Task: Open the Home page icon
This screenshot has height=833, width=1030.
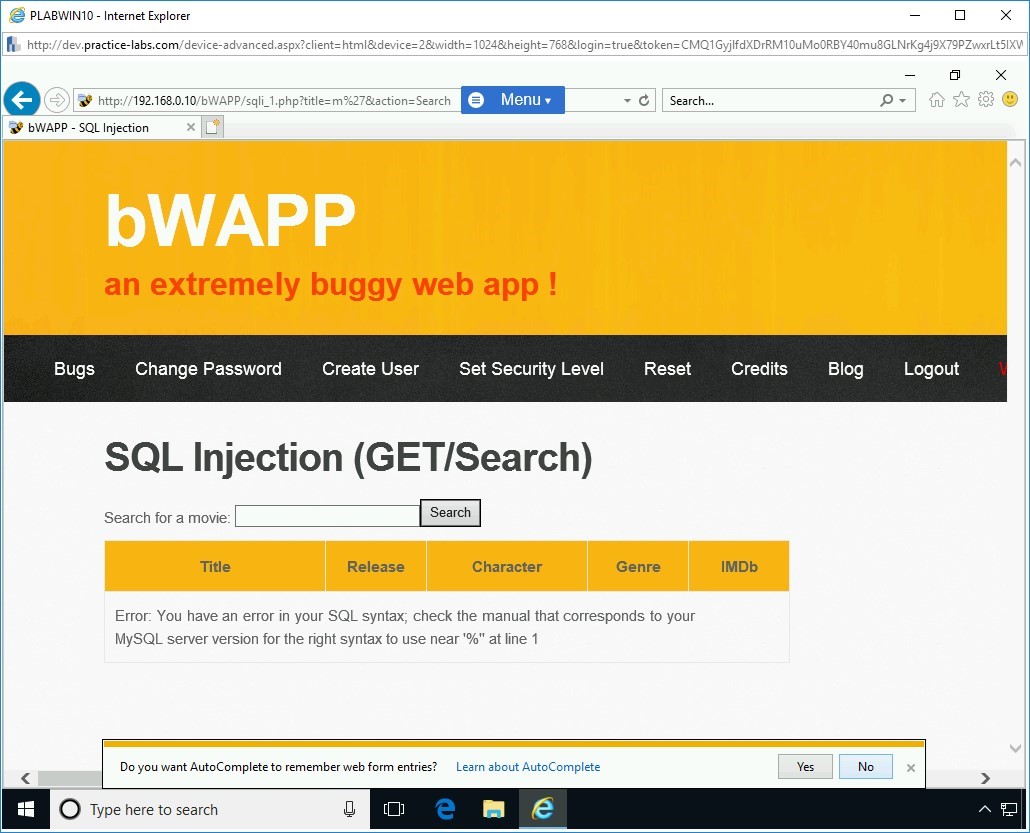Action: coord(936,100)
